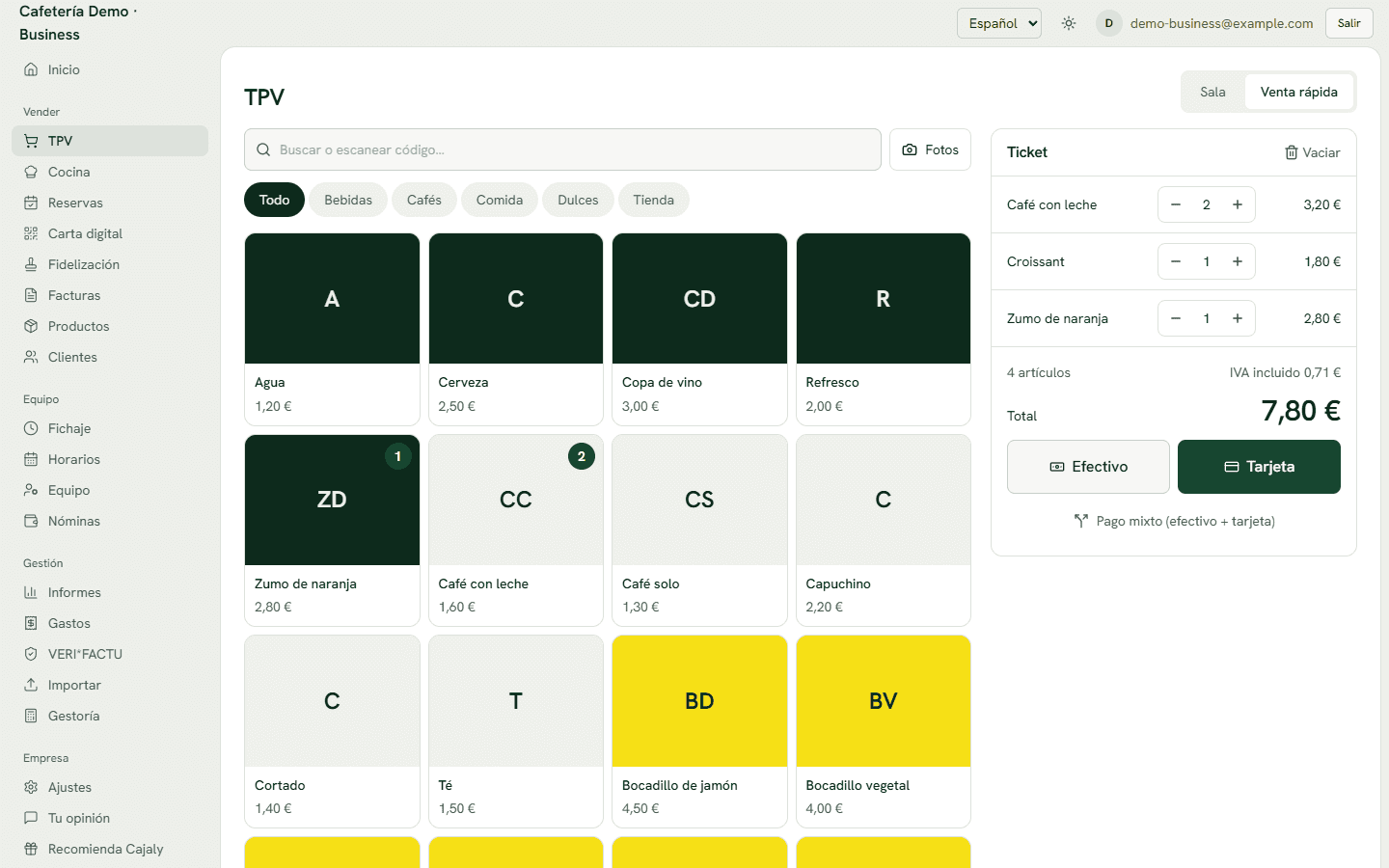
Task: Toggle Fotos display for products
Action: coord(930,149)
